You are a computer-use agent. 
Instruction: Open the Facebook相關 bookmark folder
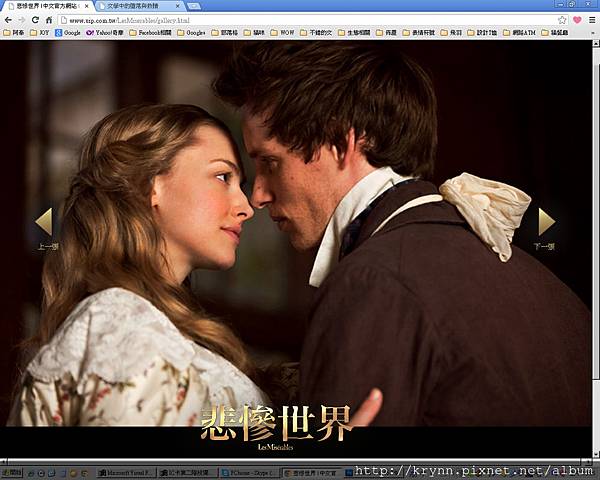(150, 33)
